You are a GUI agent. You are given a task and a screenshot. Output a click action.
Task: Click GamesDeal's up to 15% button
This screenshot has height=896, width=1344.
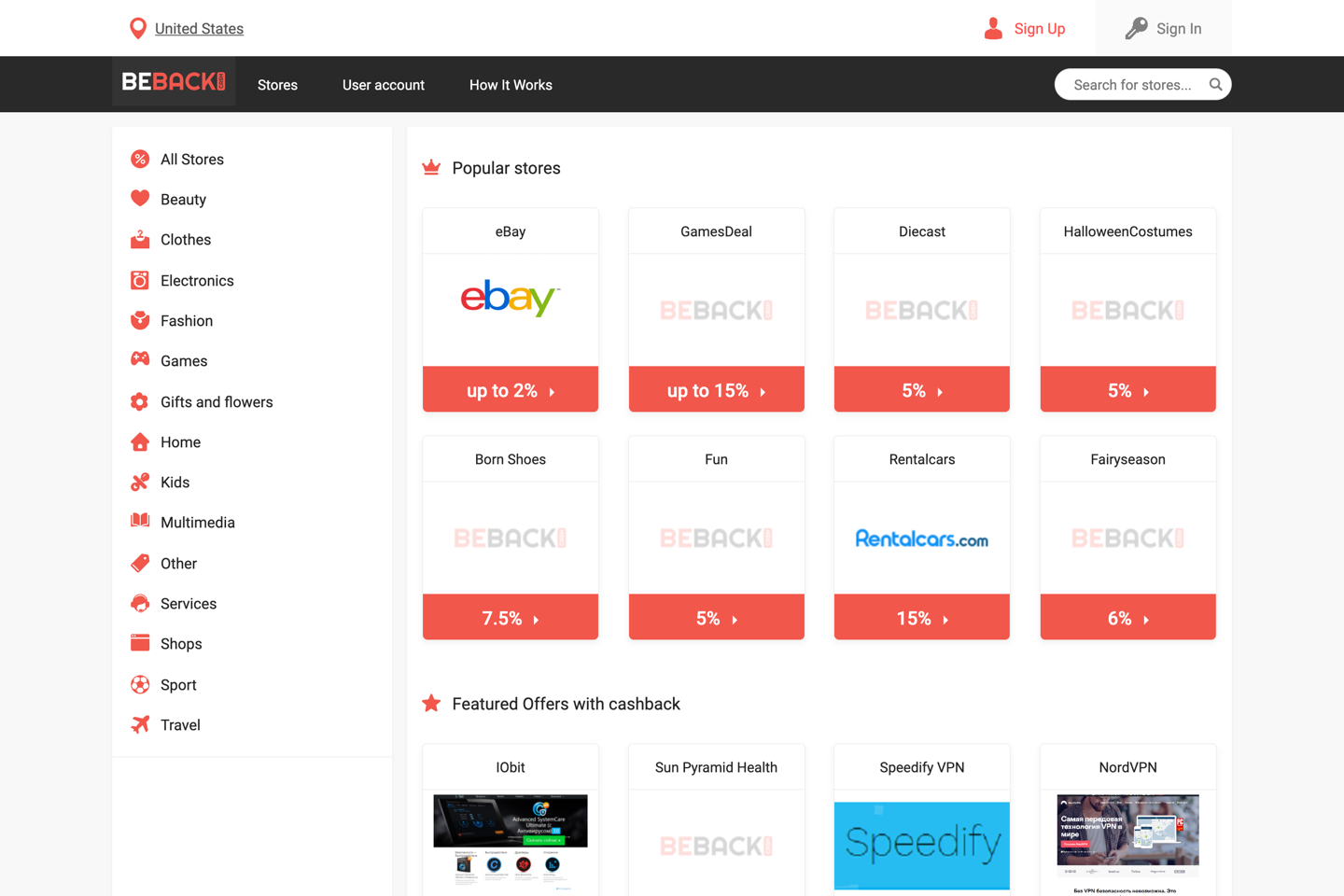[716, 389]
